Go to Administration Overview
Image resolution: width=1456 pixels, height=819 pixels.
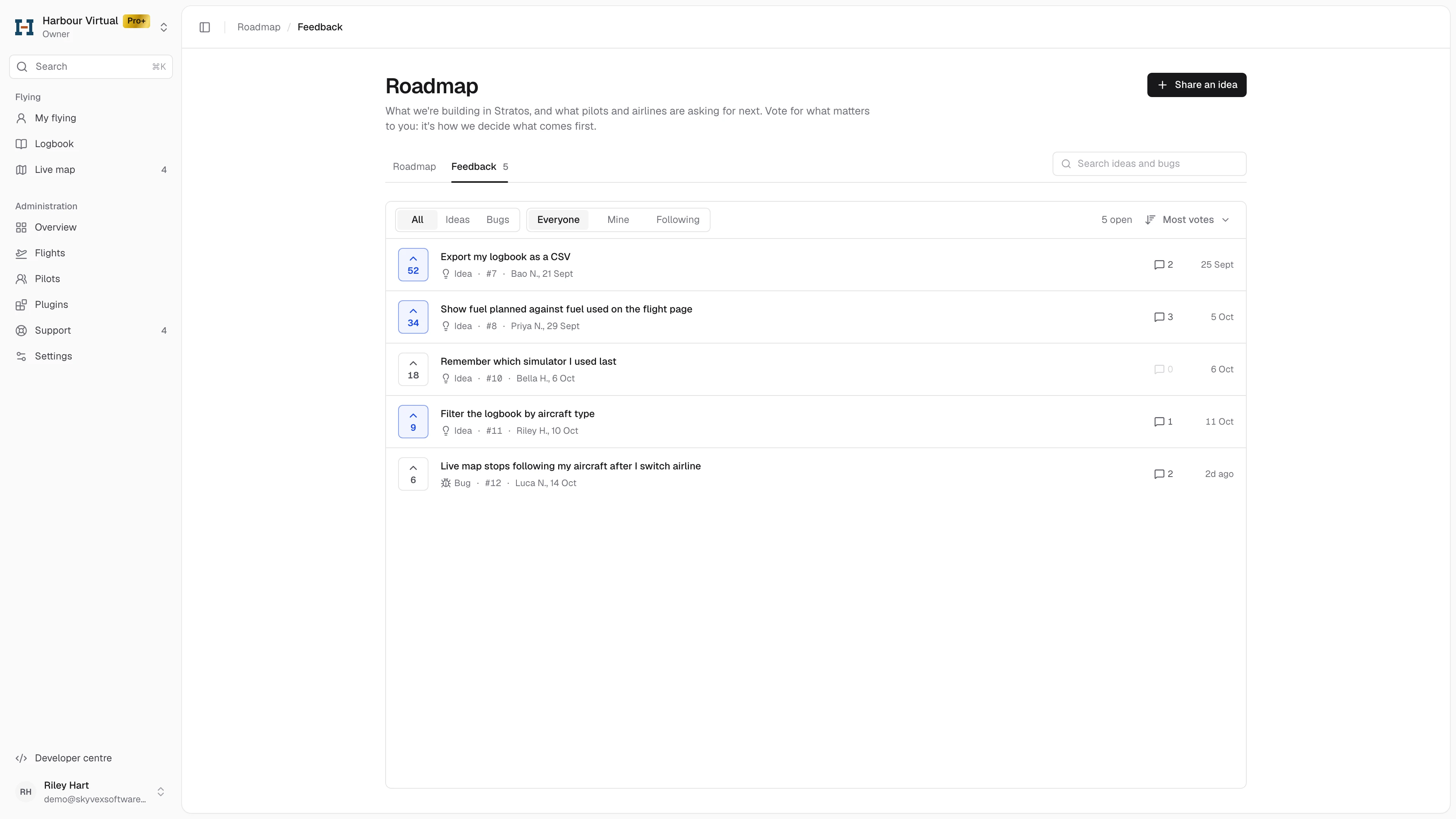click(91, 227)
